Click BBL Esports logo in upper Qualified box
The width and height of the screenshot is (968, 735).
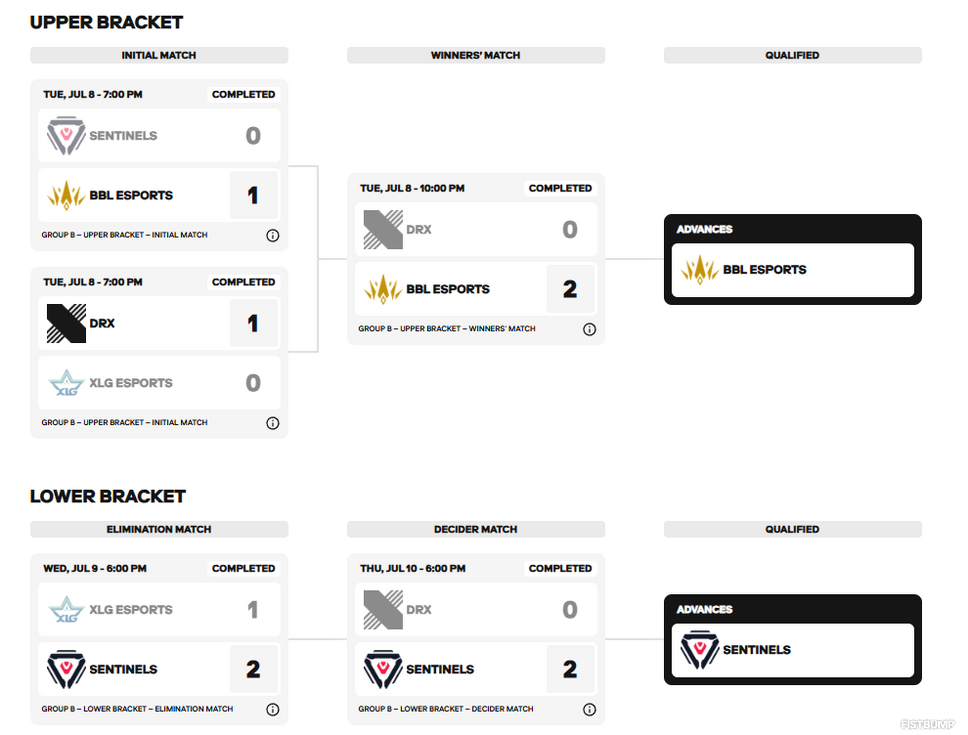699,270
